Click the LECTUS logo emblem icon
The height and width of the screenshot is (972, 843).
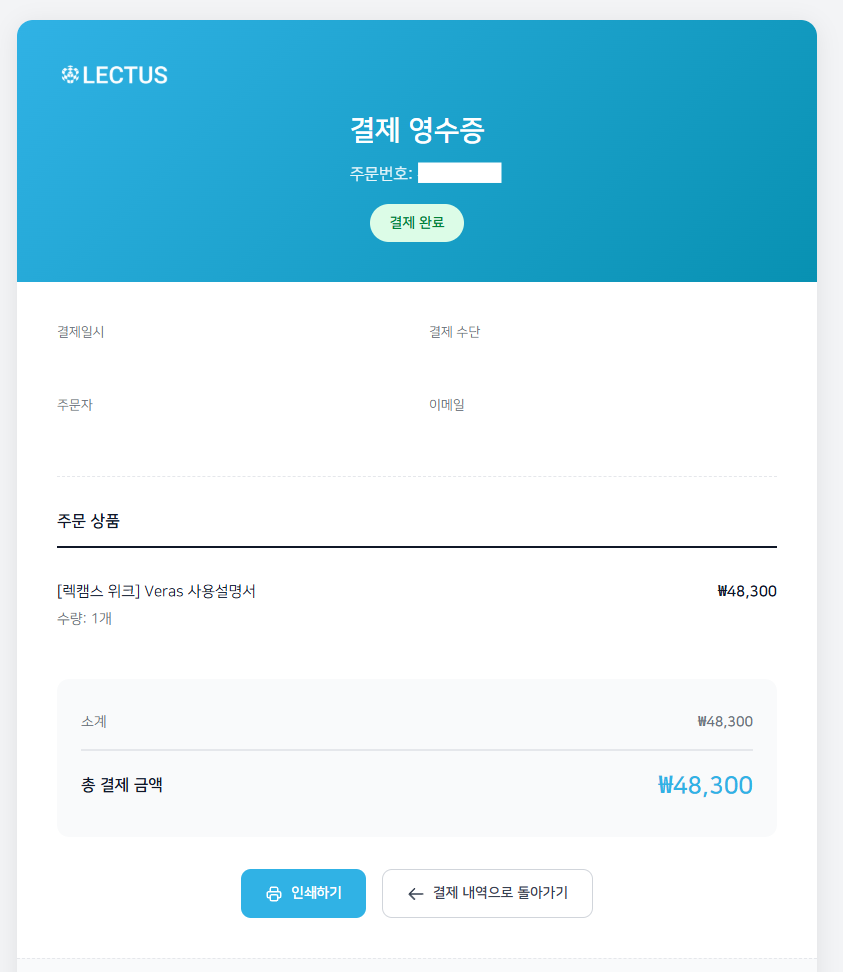[x=69, y=75]
